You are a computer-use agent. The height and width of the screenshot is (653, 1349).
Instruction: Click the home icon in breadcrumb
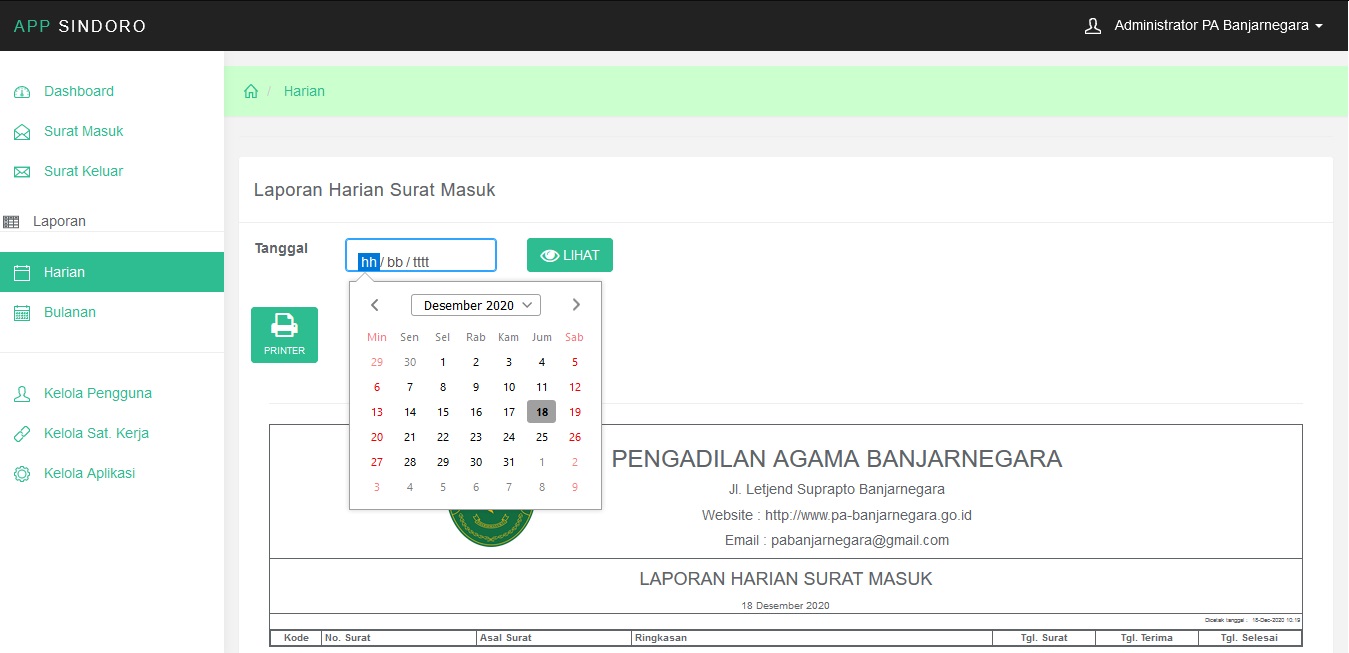pyautogui.click(x=251, y=91)
